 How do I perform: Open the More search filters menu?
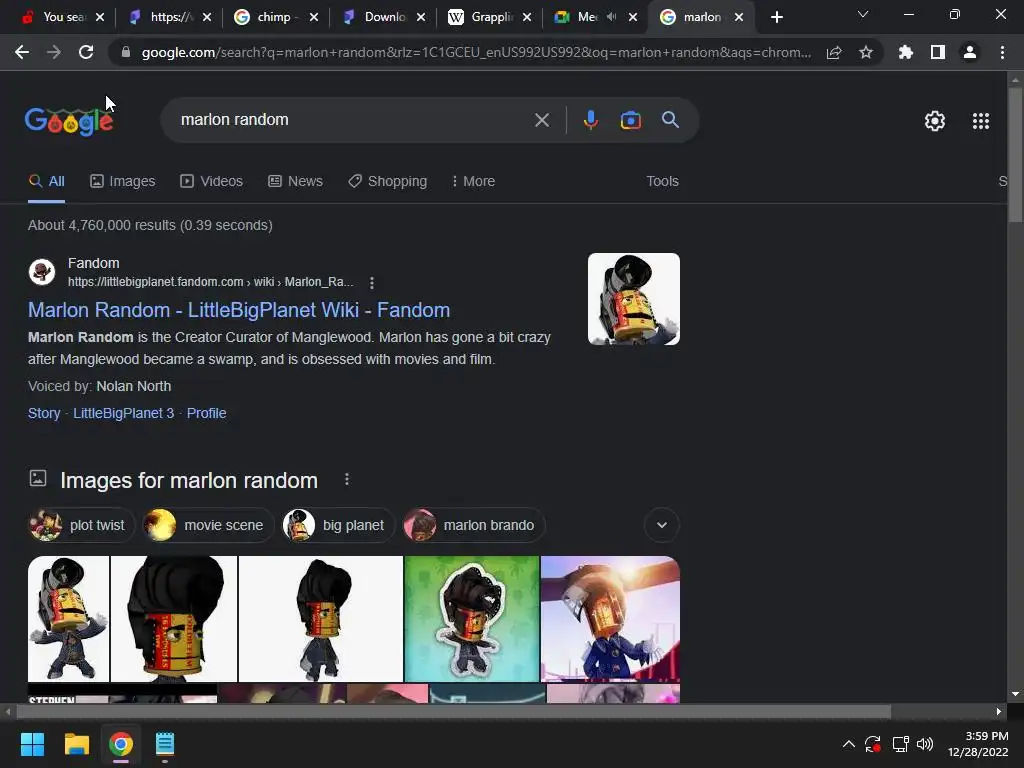(x=473, y=182)
